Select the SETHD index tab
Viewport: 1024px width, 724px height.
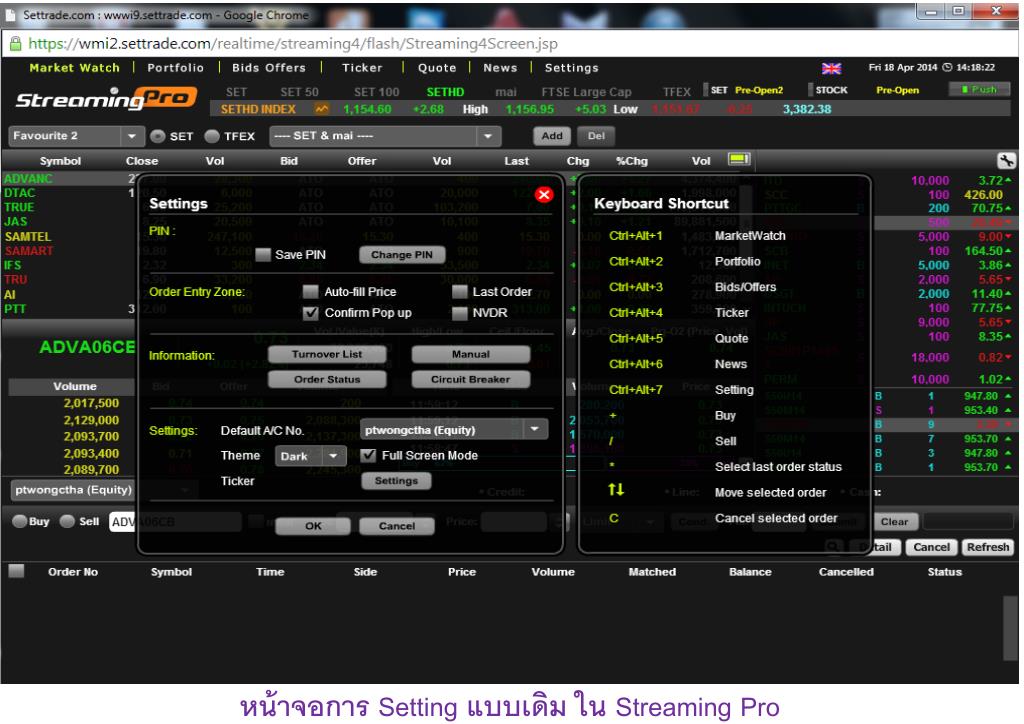pyautogui.click(x=445, y=92)
